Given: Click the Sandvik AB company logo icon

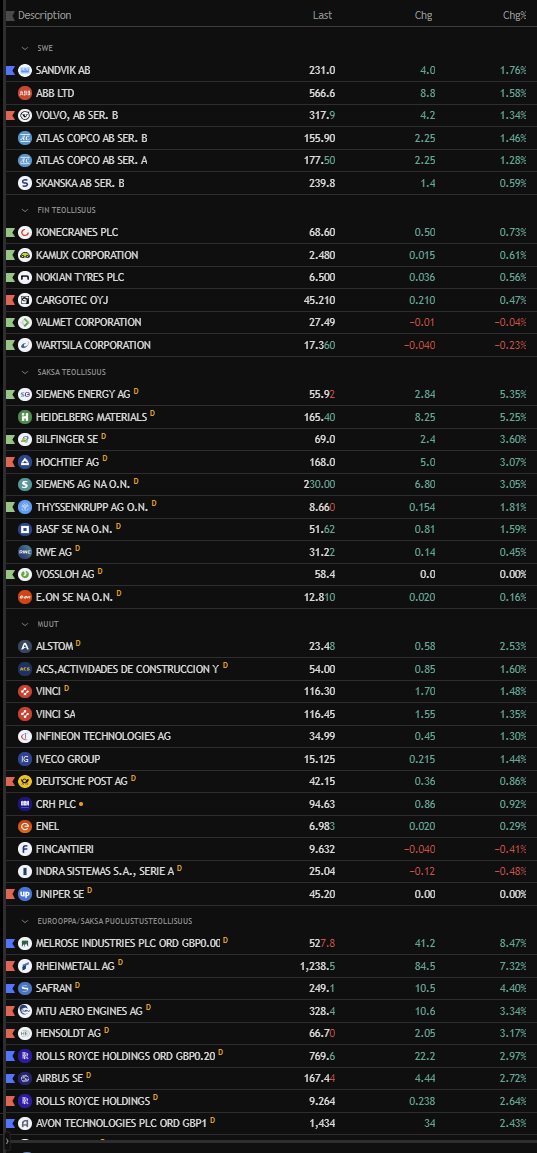Looking at the screenshot, I should 24,71.
